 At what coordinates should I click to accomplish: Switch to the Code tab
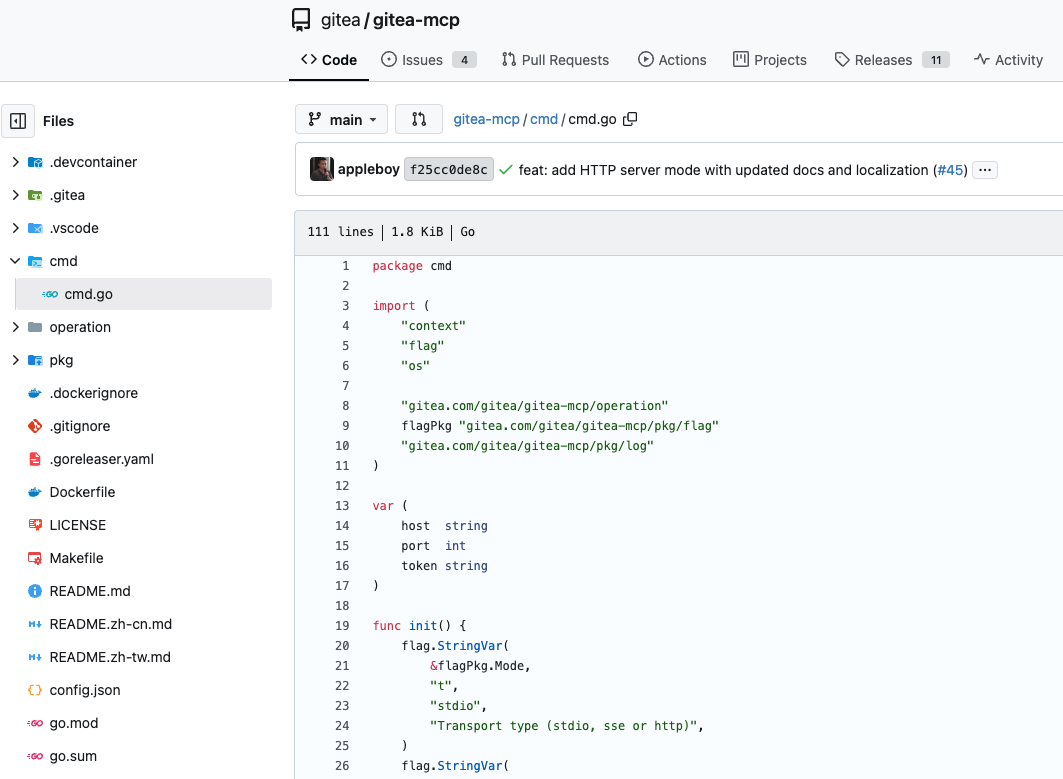[329, 60]
